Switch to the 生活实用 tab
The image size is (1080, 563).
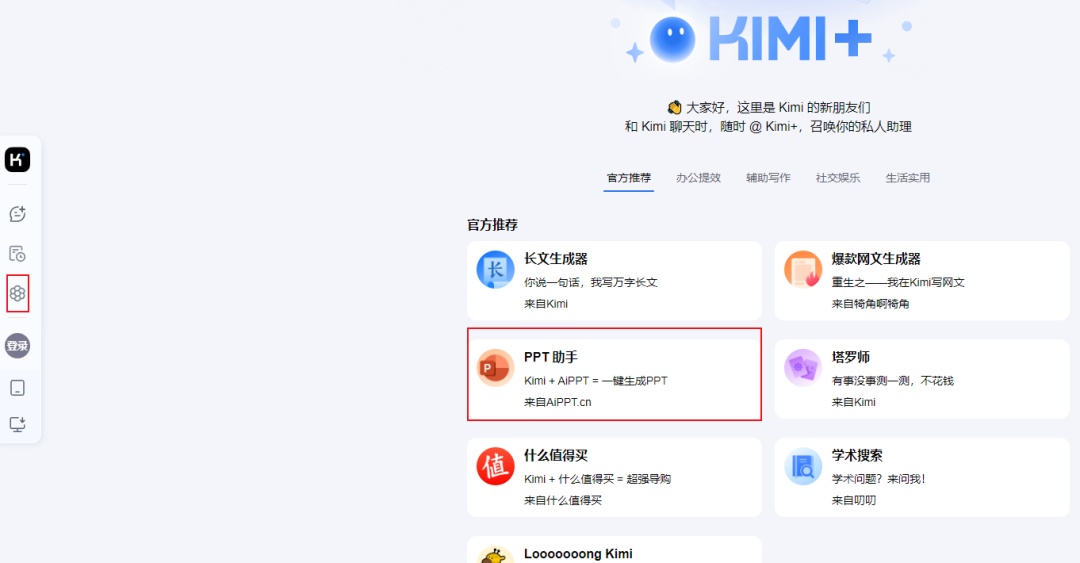(907, 178)
